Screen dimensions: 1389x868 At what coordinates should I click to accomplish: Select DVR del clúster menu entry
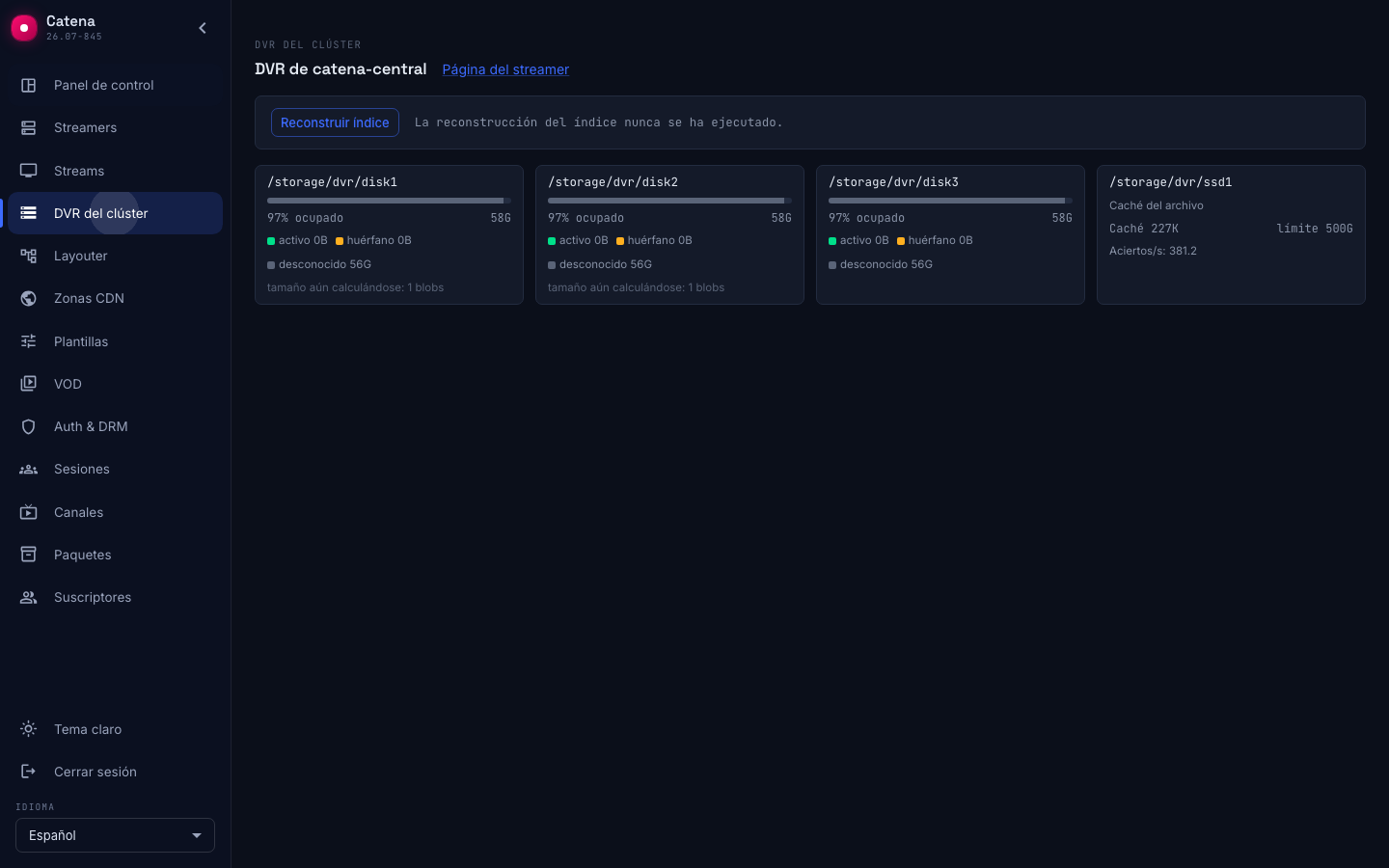coord(115,213)
